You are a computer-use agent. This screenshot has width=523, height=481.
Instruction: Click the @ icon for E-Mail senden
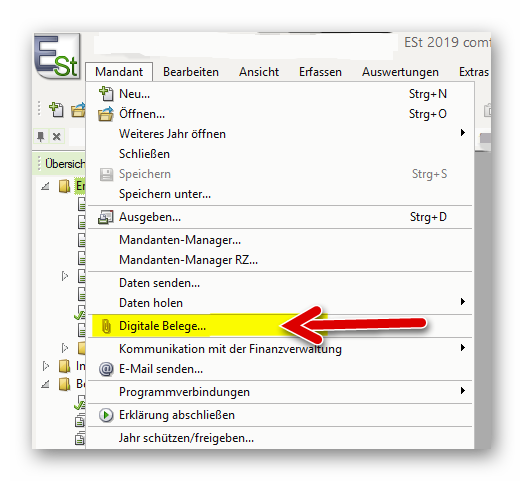click(106, 369)
